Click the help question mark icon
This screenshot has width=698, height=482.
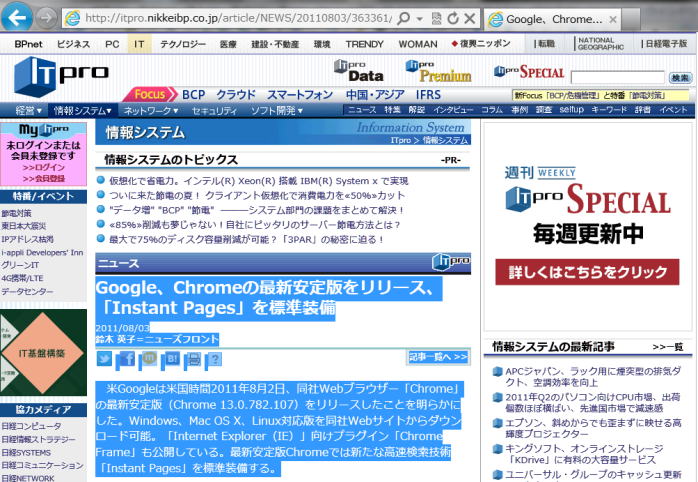coord(215,358)
